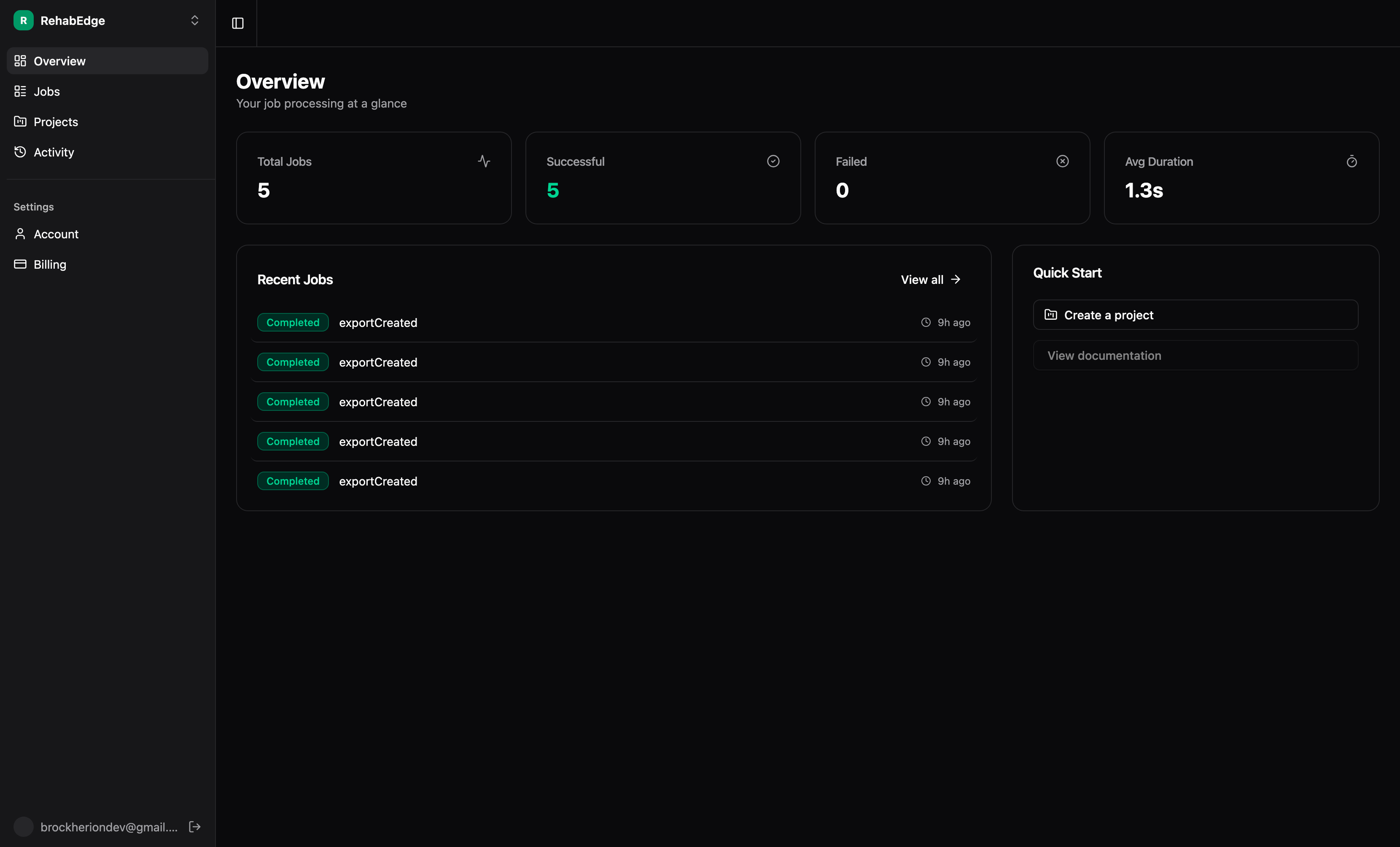Click the Account user icon under Settings
The height and width of the screenshot is (847, 1400).
(x=21, y=234)
